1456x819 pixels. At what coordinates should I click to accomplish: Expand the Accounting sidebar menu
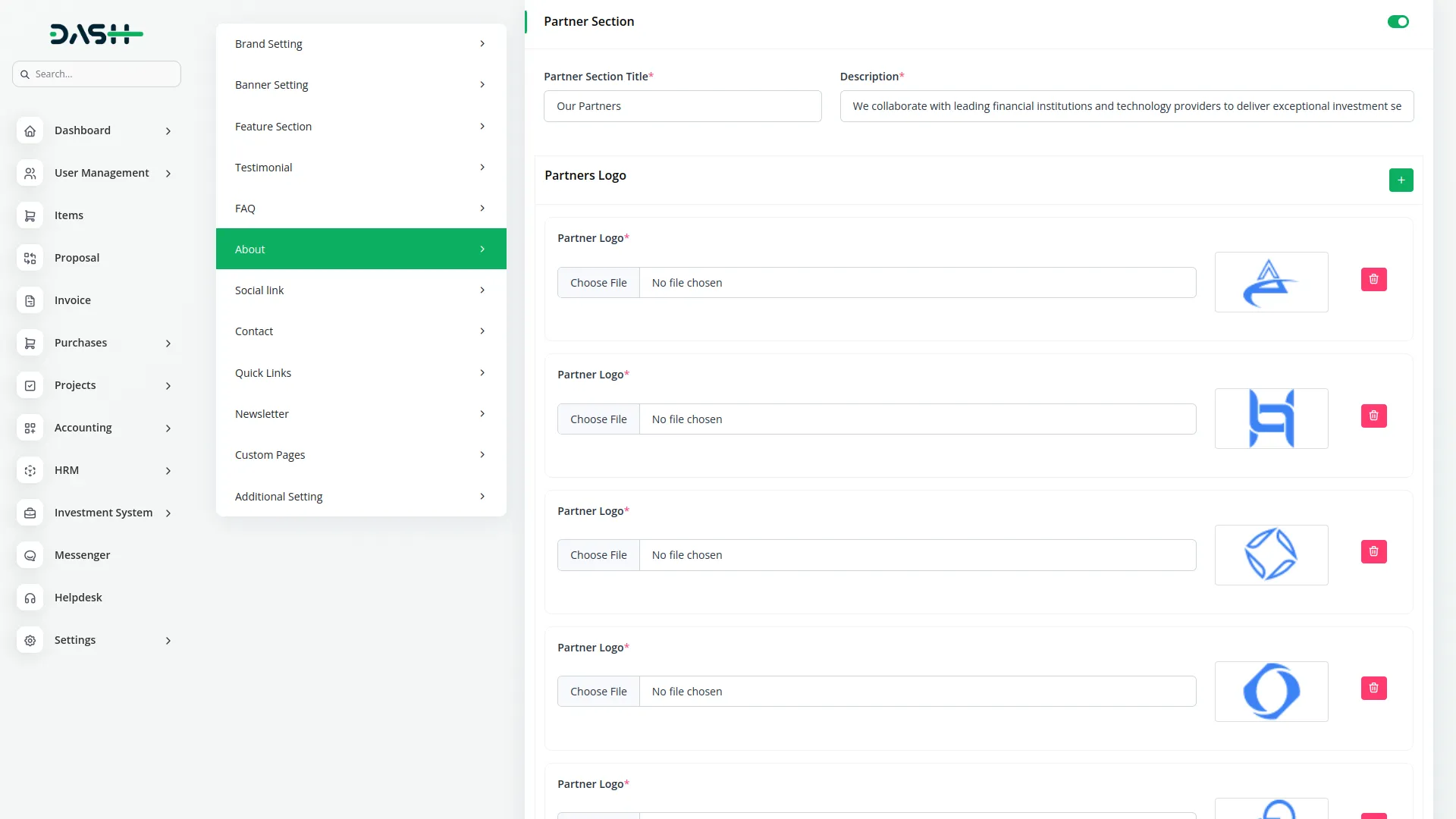[83, 428]
